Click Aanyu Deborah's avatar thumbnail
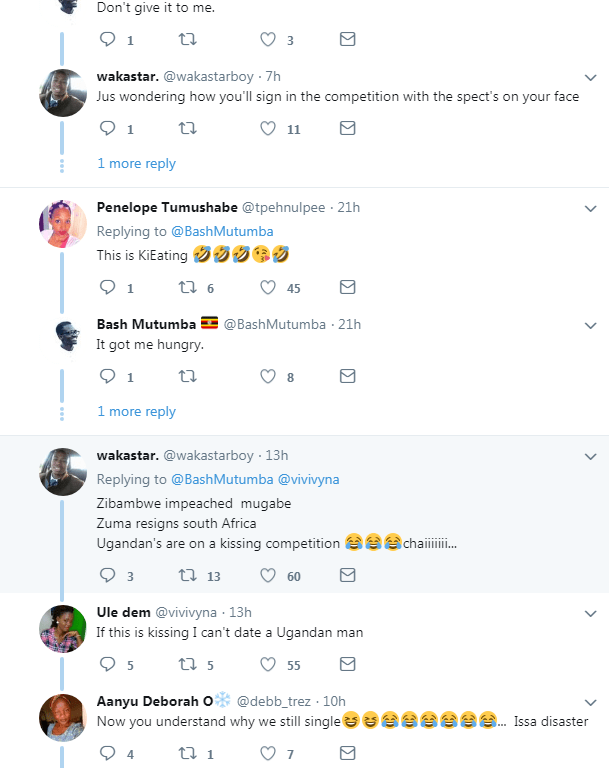 coord(62,717)
